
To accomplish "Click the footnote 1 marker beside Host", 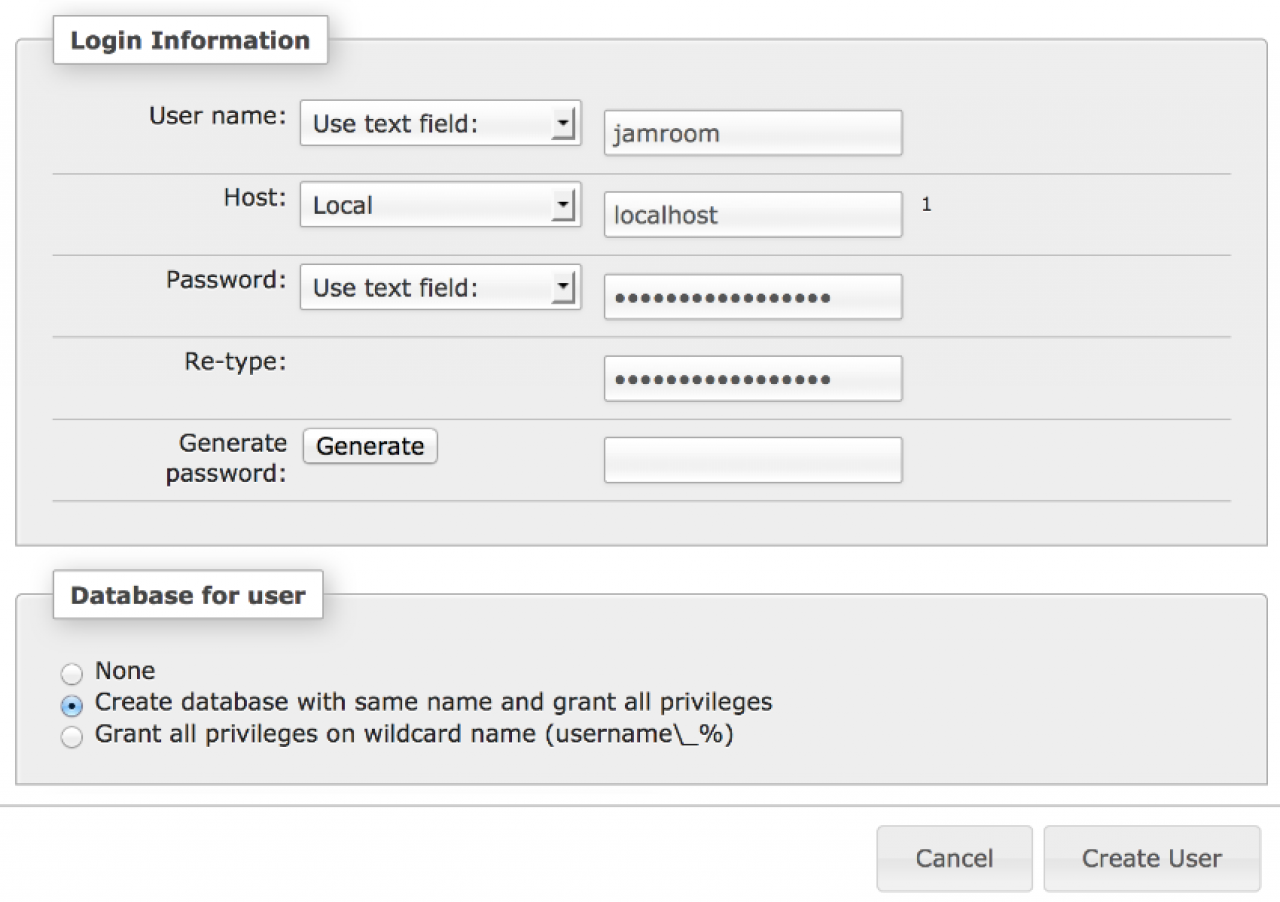I will click(x=926, y=205).
